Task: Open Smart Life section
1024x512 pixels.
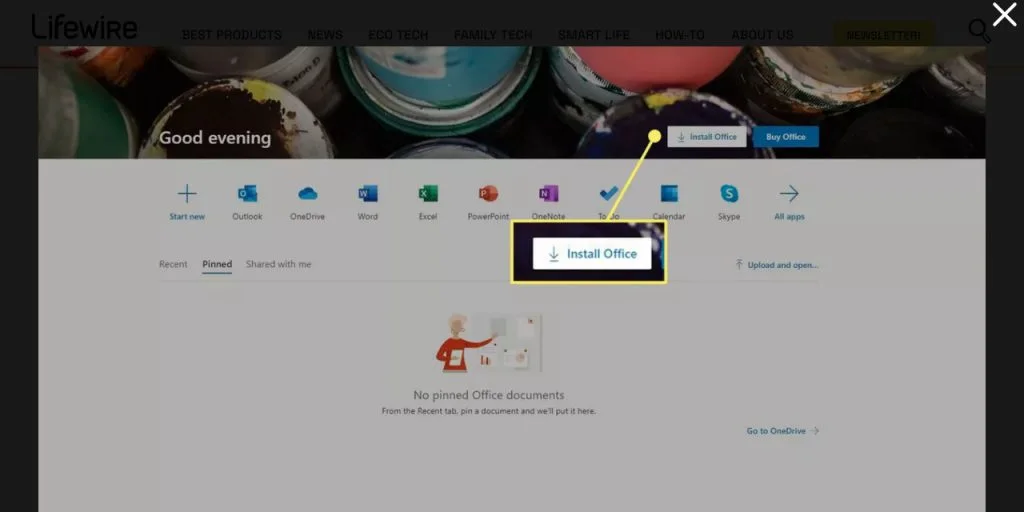Action: click(594, 35)
